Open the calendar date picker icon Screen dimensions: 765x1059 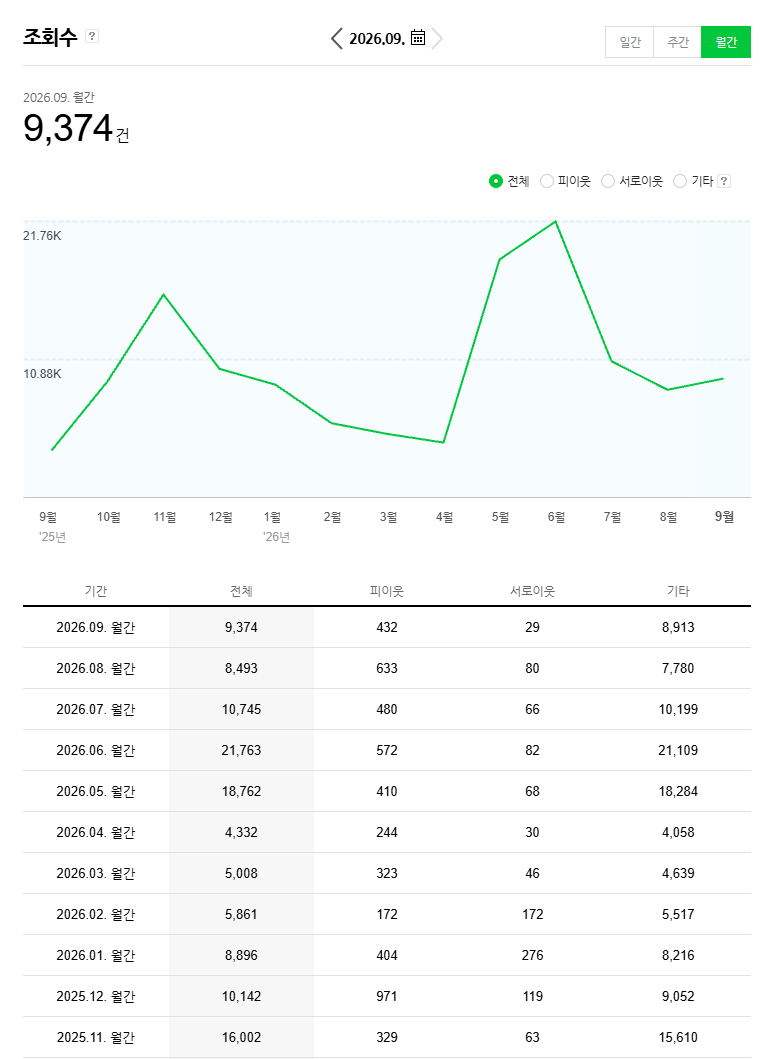coord(418,38)
